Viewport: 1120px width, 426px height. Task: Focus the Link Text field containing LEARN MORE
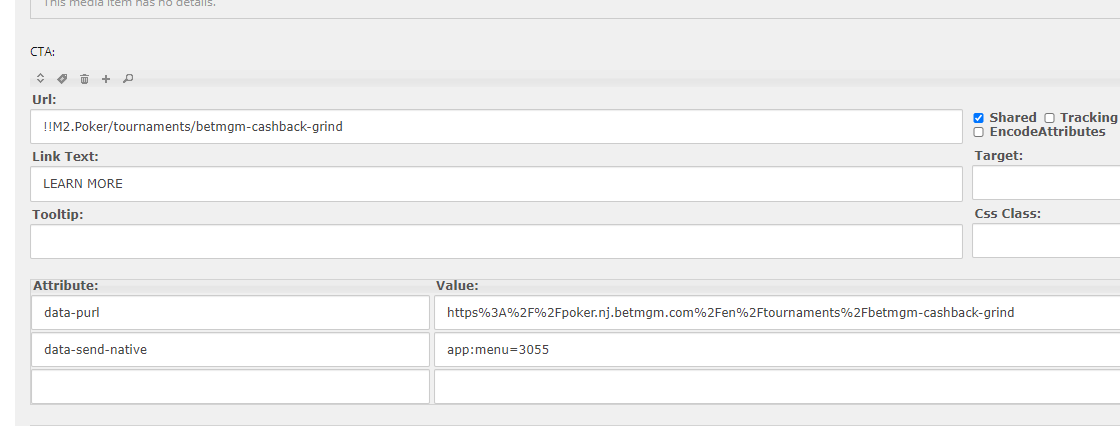click(496, 184)
